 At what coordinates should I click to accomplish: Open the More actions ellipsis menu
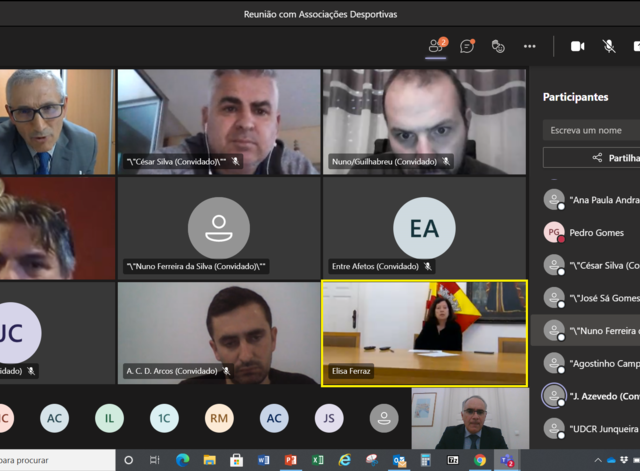[529, 46]
